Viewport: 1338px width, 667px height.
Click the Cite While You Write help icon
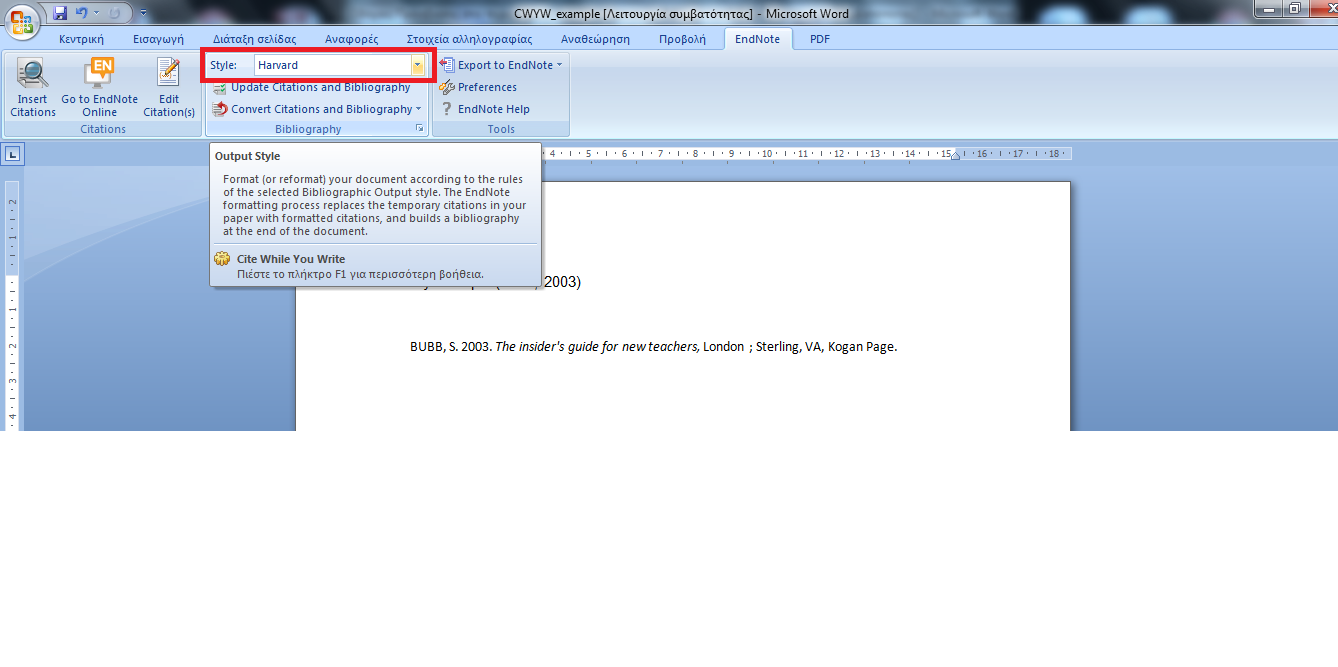(x=222, y=259)
